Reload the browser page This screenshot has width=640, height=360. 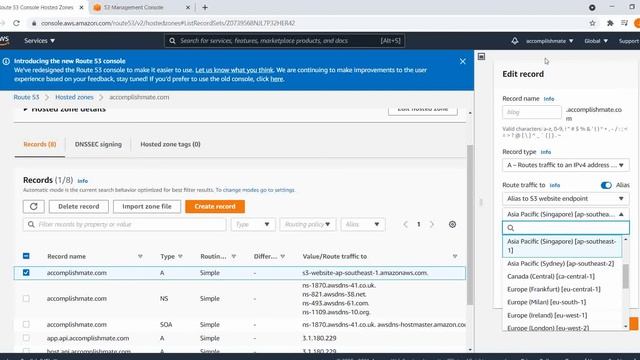tap(16, 23)
